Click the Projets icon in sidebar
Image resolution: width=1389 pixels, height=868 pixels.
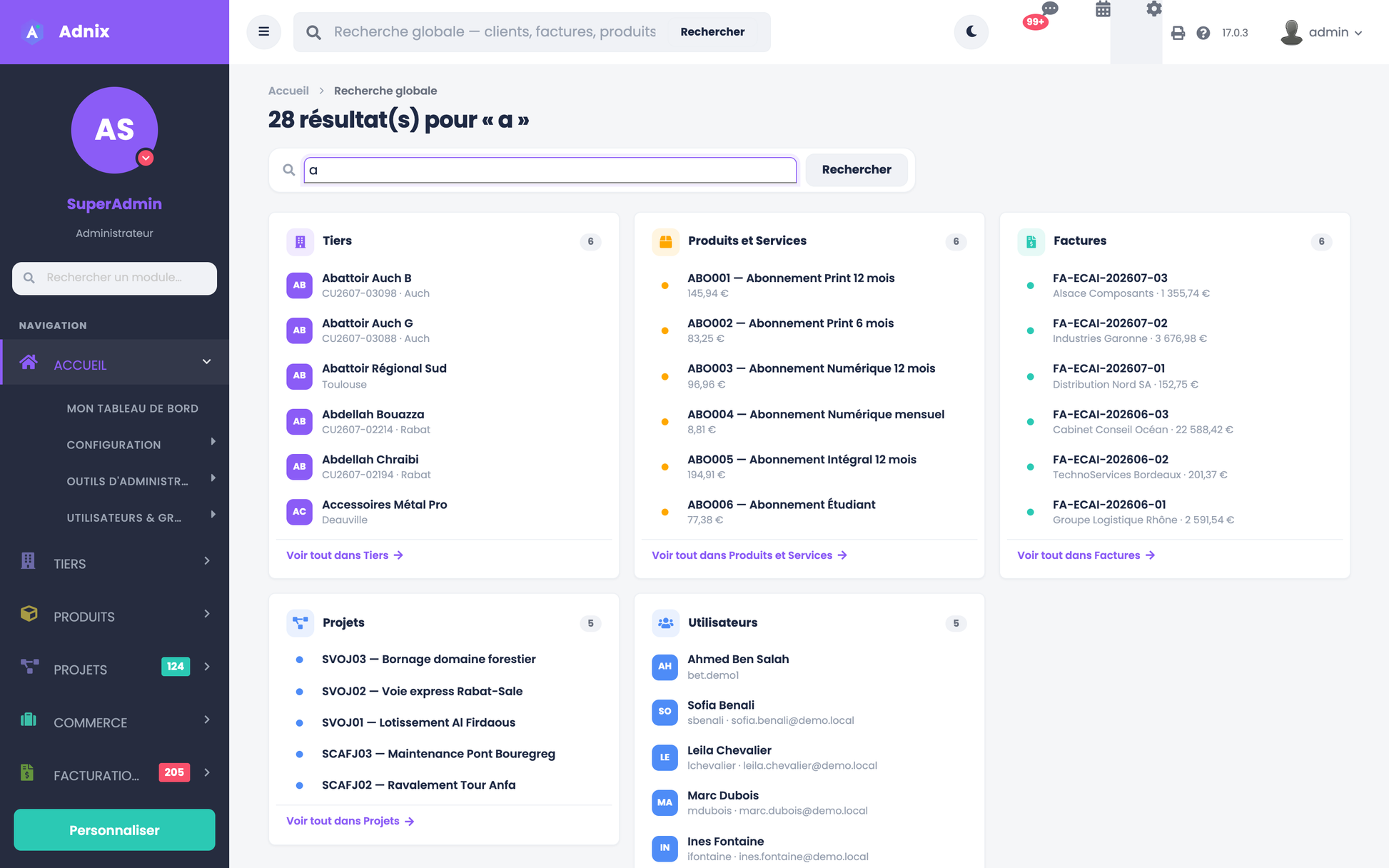pos(29,667)
